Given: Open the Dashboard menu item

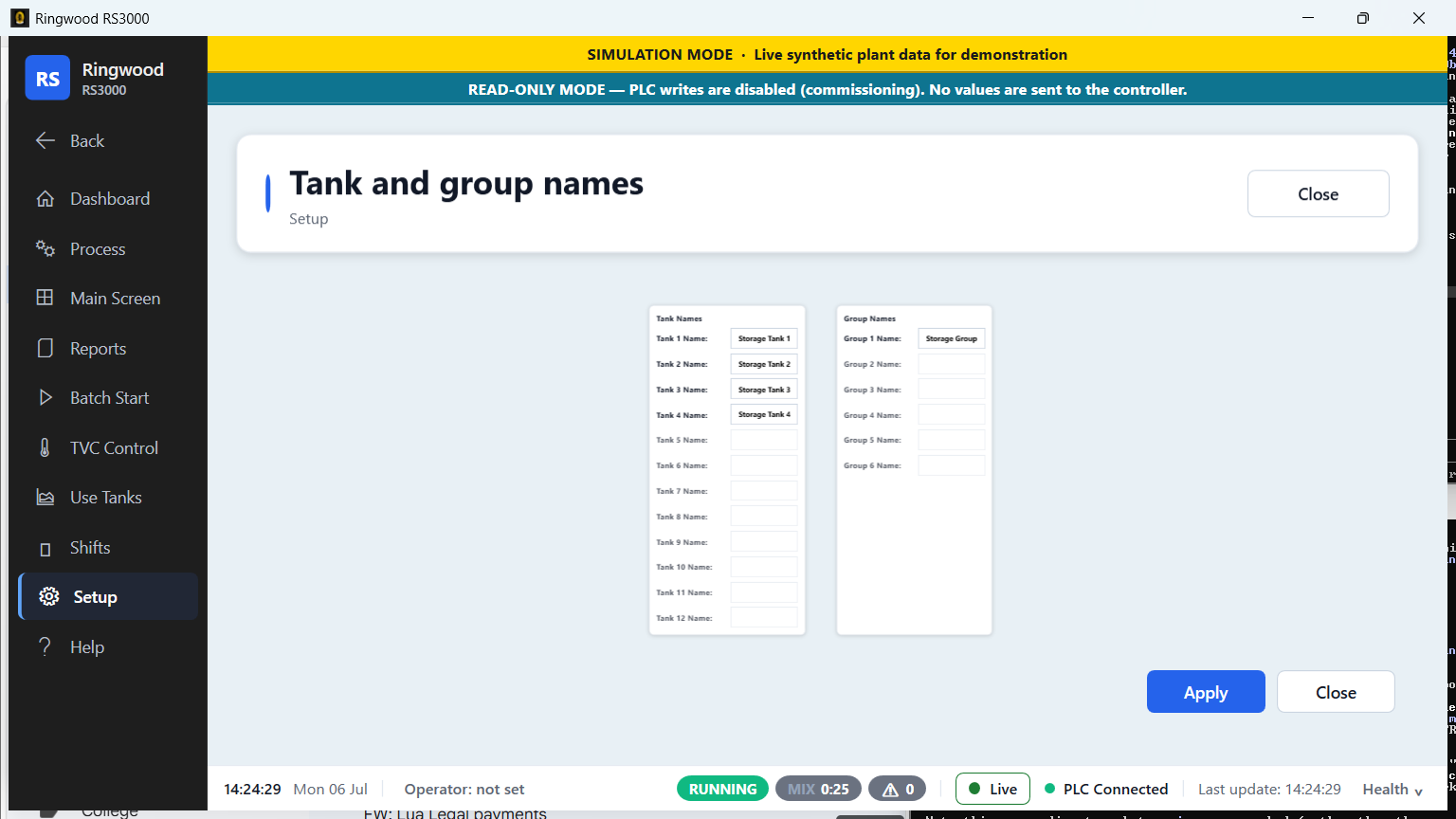Looking at the screenshot, I should [x=108, y=199].
